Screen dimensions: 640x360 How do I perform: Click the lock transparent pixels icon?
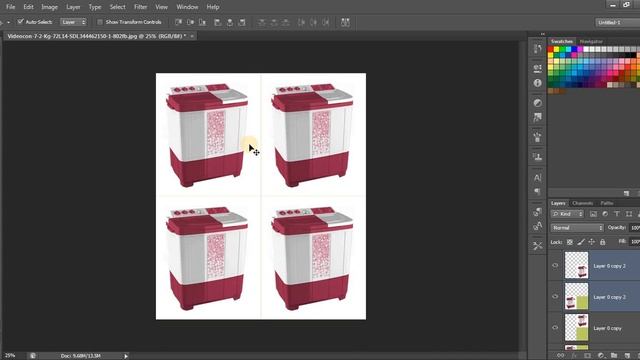tap(570, 242)
